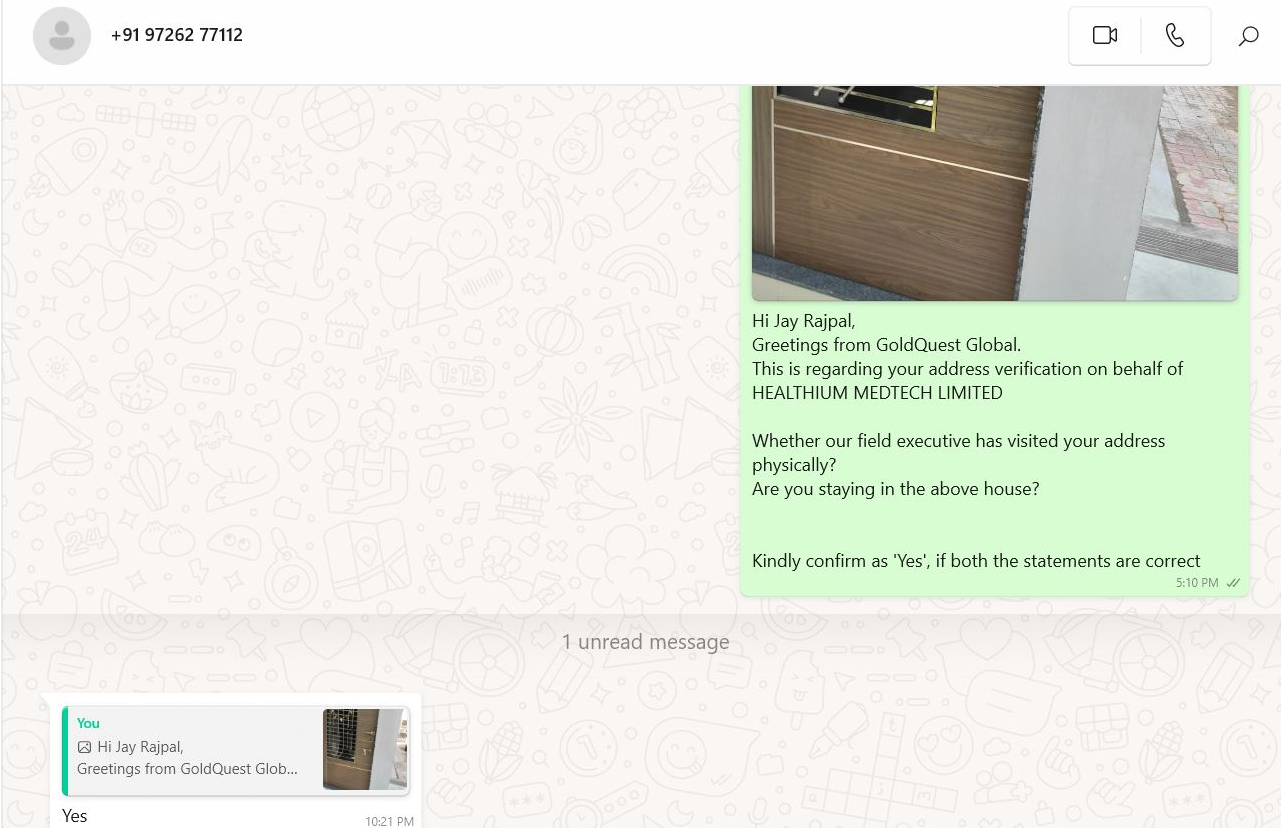Screen dimensions: 1281x828
Task: Click the '1 unread message' divider
Action: [x=645, y=642]
